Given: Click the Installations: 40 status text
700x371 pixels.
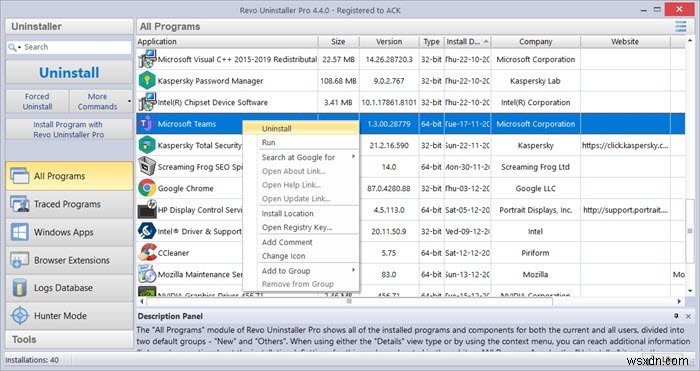Looking at the screenshot, I should 32,360.
